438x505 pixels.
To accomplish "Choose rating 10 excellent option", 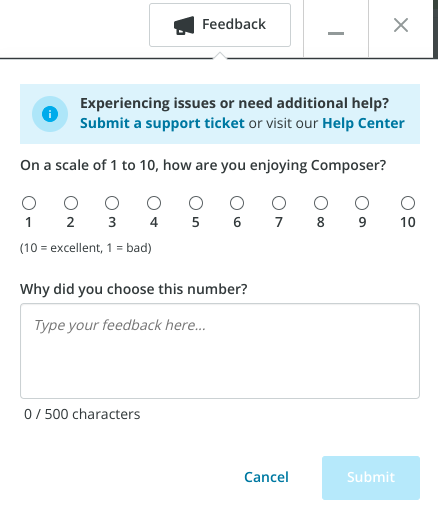I will [408, 203].
